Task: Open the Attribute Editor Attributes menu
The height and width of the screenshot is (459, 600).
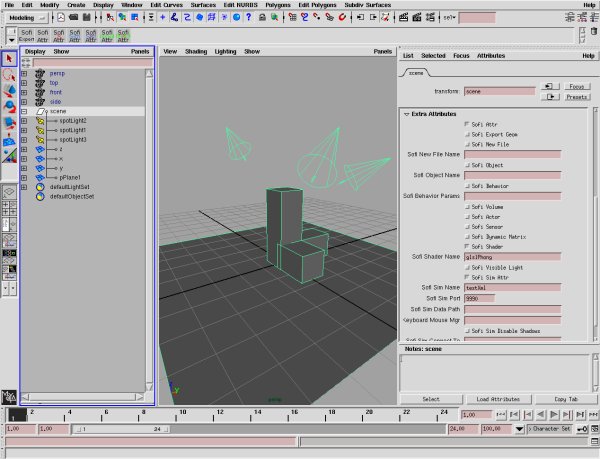Action: tap(491, 56)
